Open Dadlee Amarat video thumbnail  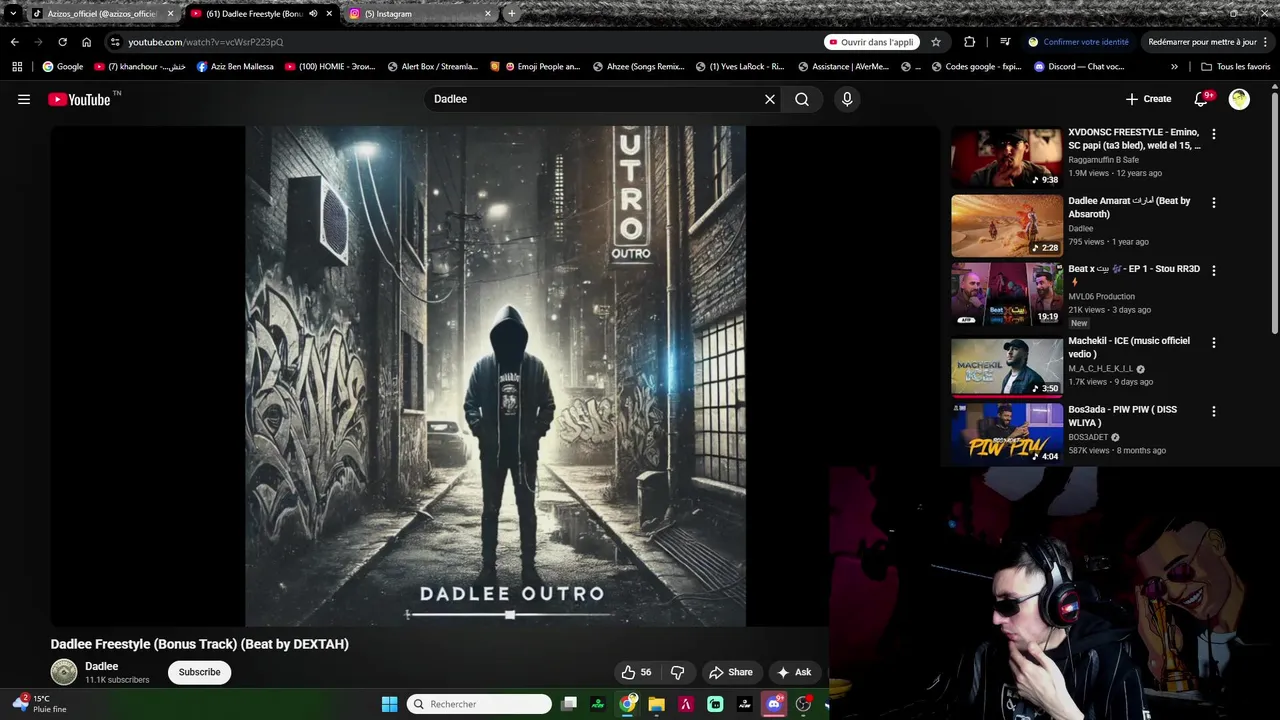point(1006,225)
